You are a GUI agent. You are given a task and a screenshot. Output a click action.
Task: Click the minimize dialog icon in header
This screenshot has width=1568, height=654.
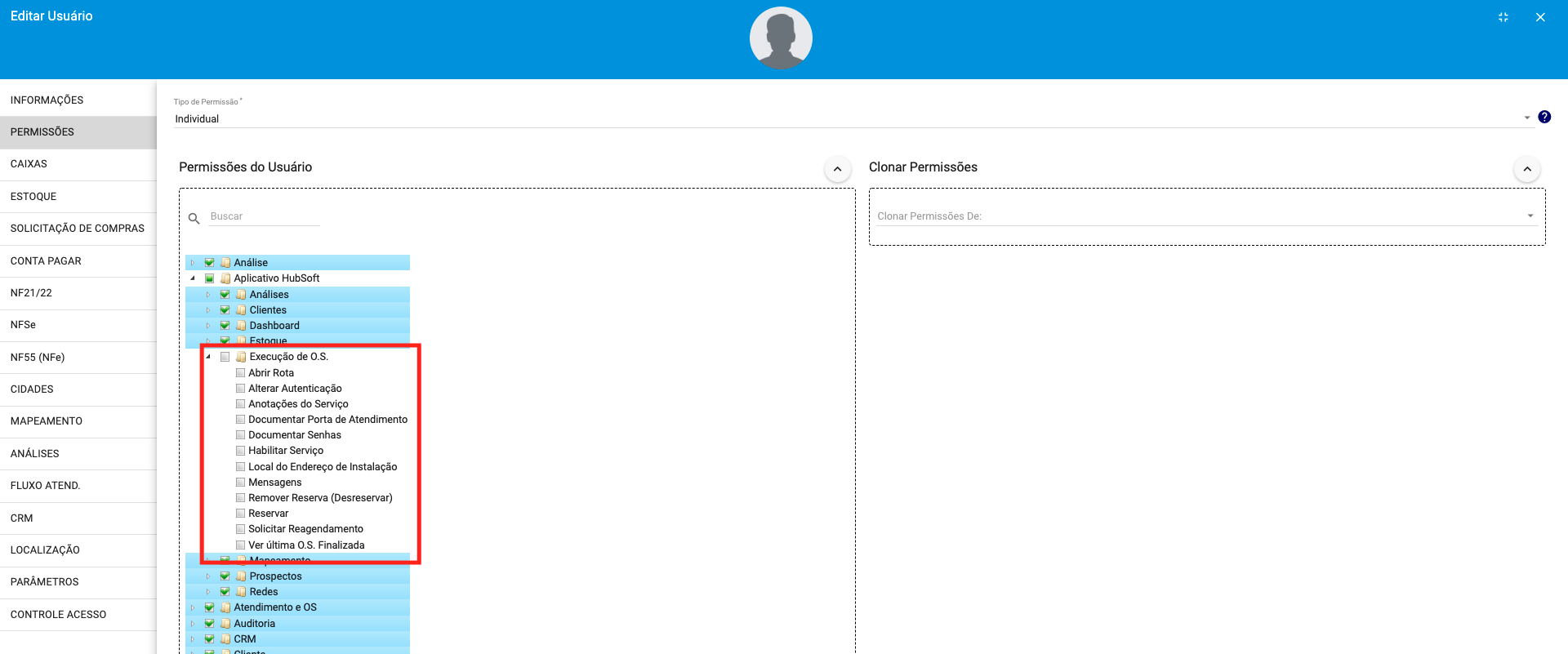[x=1503, y=17]
